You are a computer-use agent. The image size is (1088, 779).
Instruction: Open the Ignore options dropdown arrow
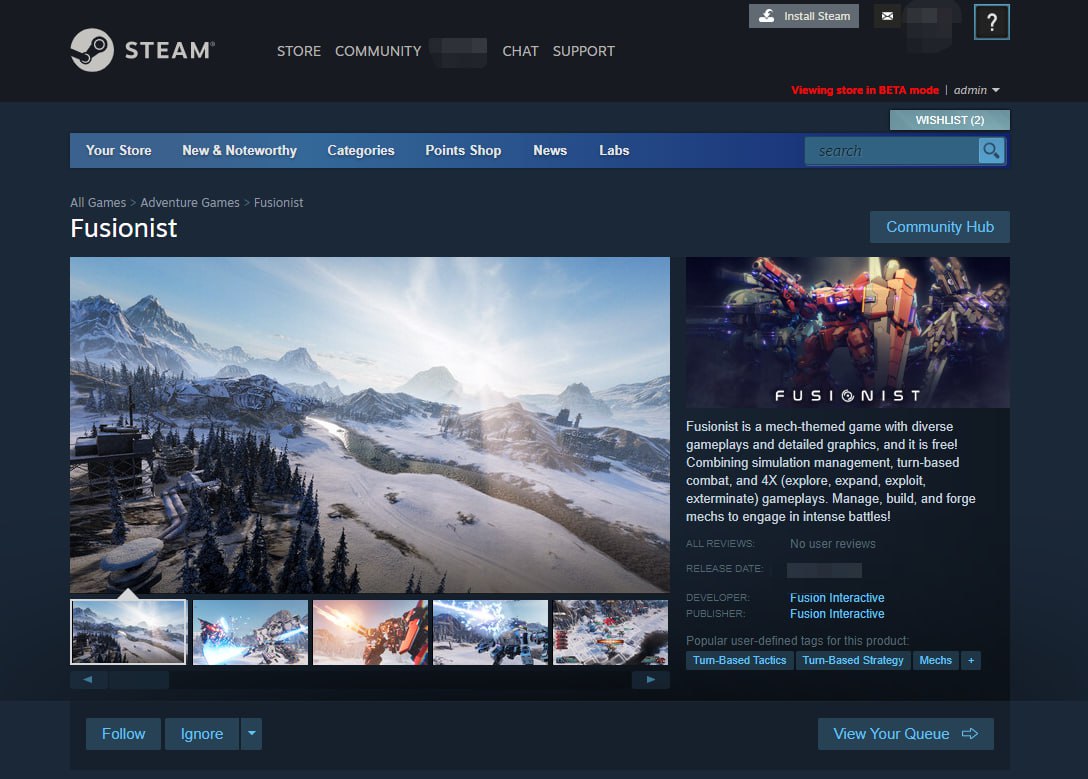pos(252,733)
